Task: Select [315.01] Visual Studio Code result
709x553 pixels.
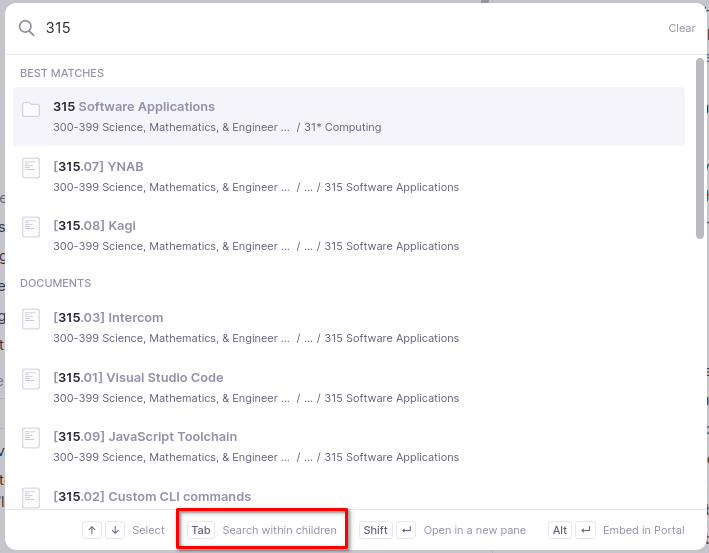Action: click(138, 378)
